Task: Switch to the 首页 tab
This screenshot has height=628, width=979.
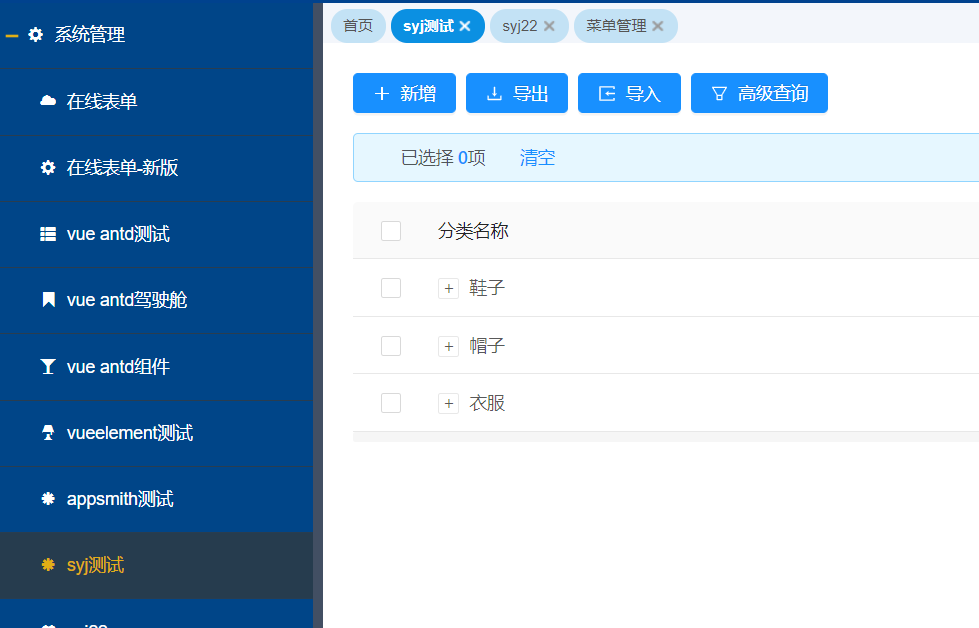Action: coord(358,26)
